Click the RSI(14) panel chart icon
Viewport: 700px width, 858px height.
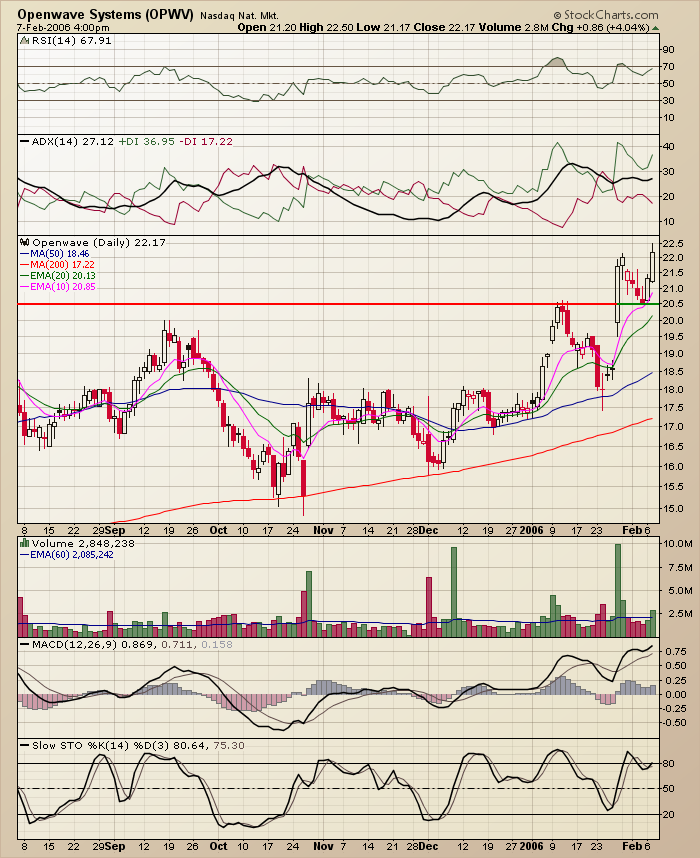25,40
